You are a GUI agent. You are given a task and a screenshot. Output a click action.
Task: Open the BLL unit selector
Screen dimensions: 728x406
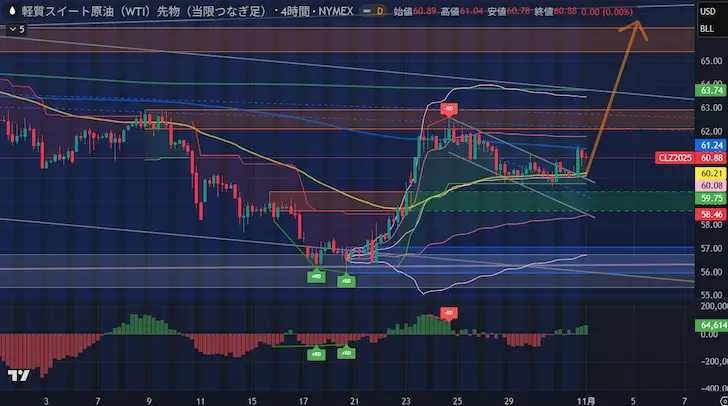[x=707, y=31]
